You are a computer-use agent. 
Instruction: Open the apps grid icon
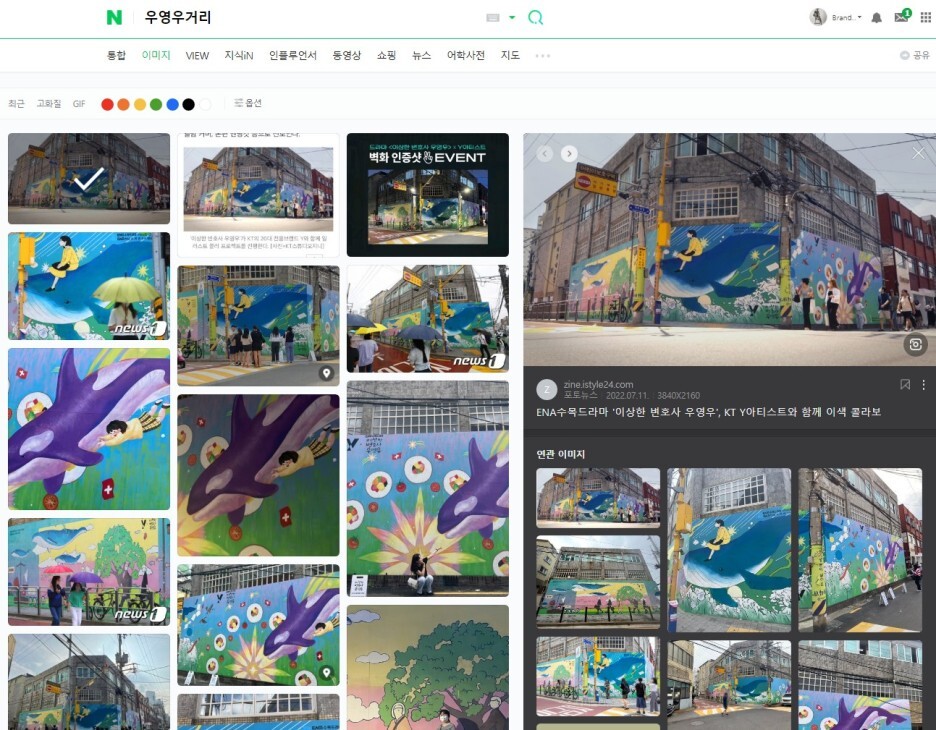pyautogui.click(x=925, y=17)
